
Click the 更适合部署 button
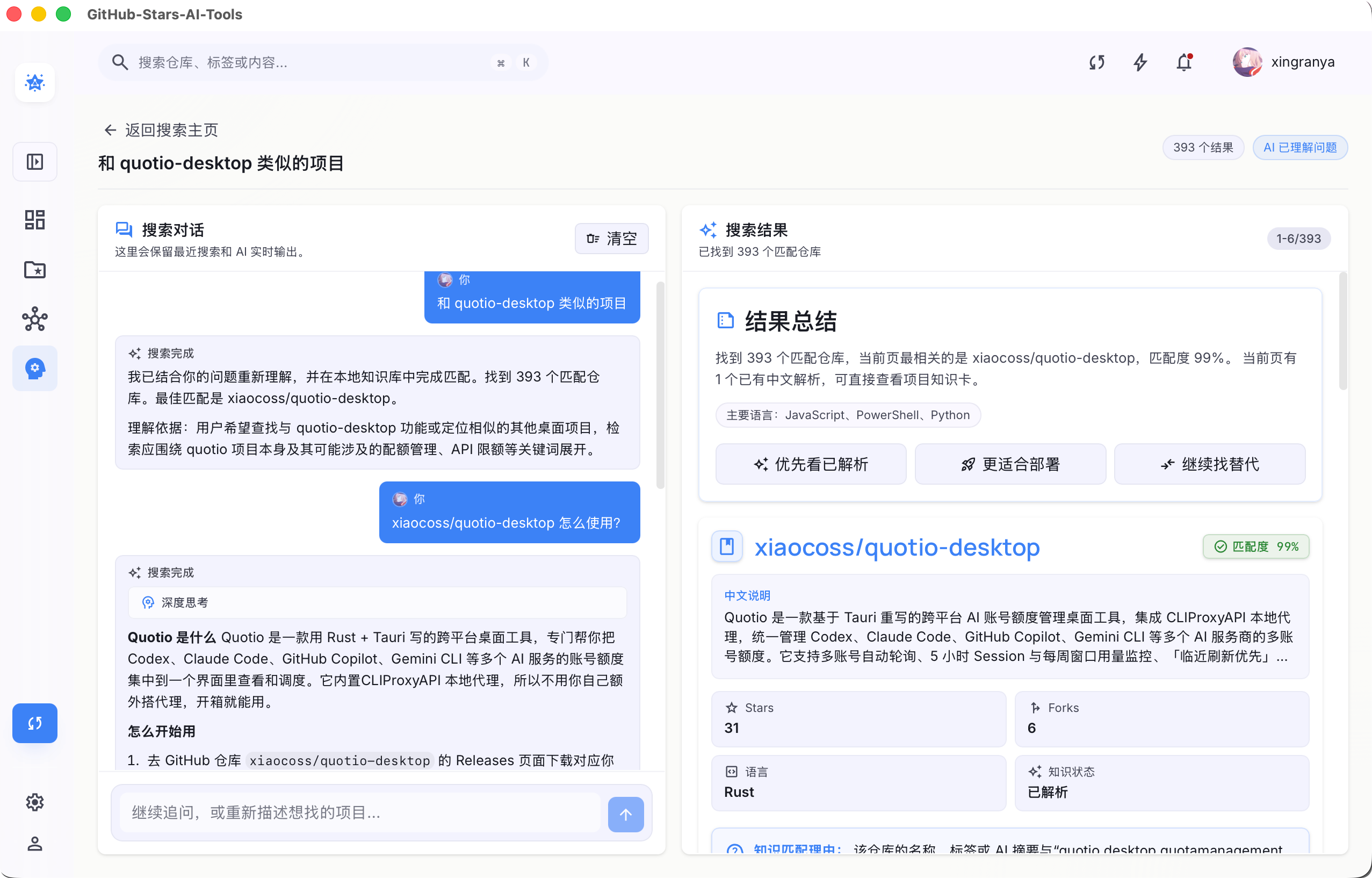[x=1010, y=464]
